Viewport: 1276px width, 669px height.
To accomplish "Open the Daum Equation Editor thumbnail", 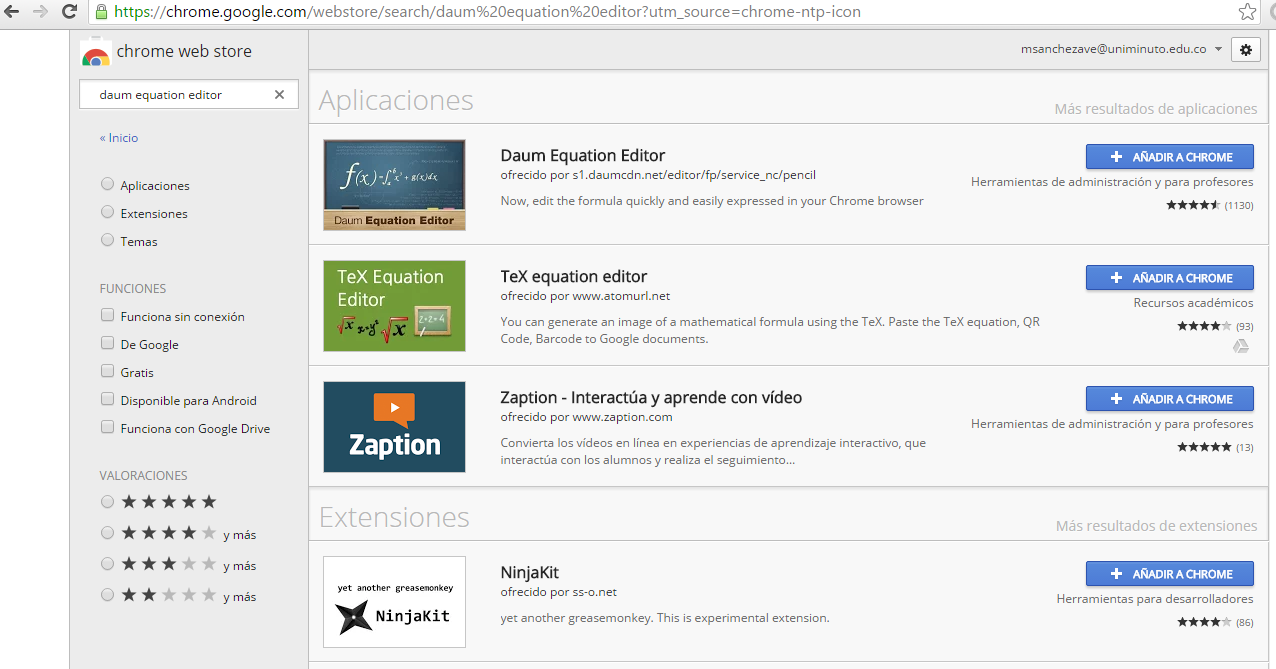I will click(x=394, y=185).
